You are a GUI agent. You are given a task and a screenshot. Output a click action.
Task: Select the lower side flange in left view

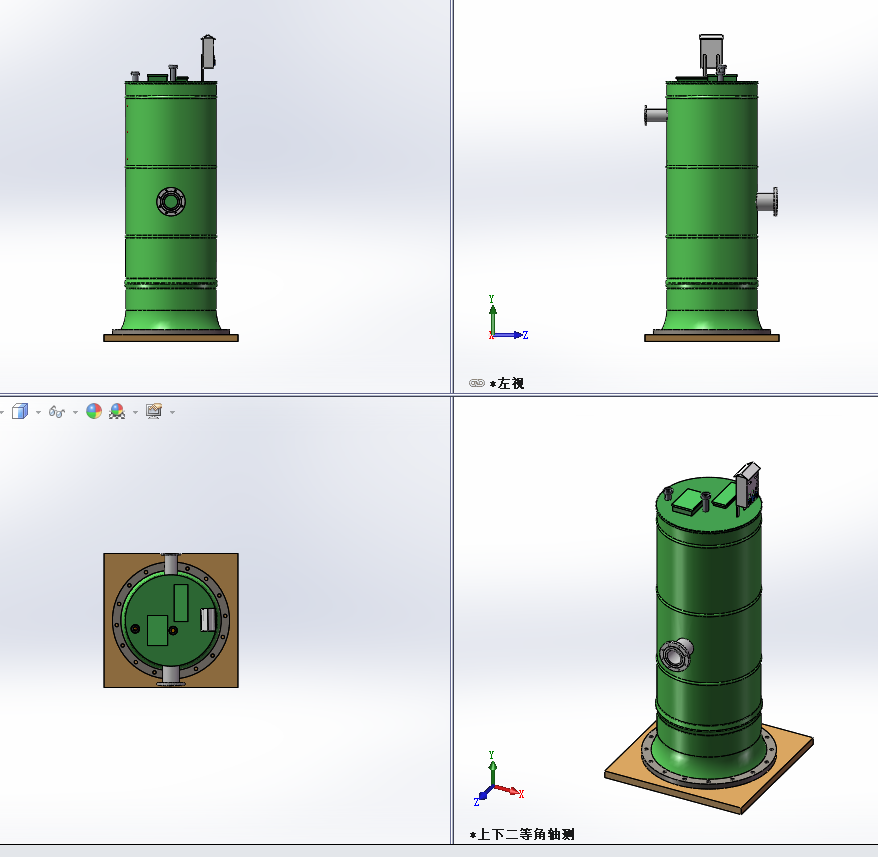[x=768, y=202]
